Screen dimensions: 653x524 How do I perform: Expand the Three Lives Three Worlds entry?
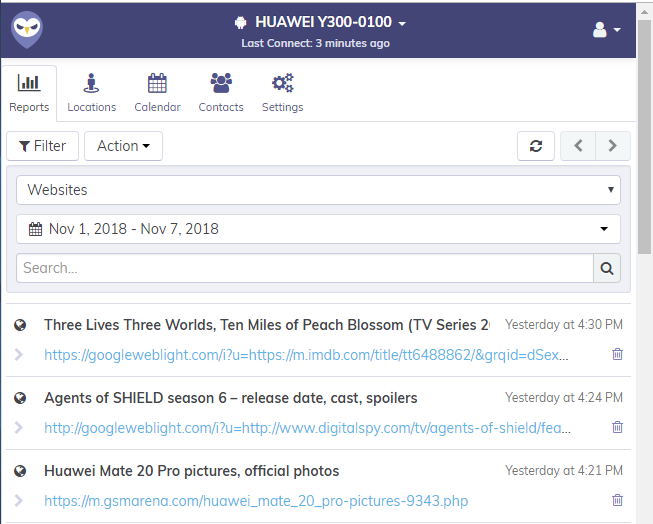pyautogui.click(x=19, y=355)
